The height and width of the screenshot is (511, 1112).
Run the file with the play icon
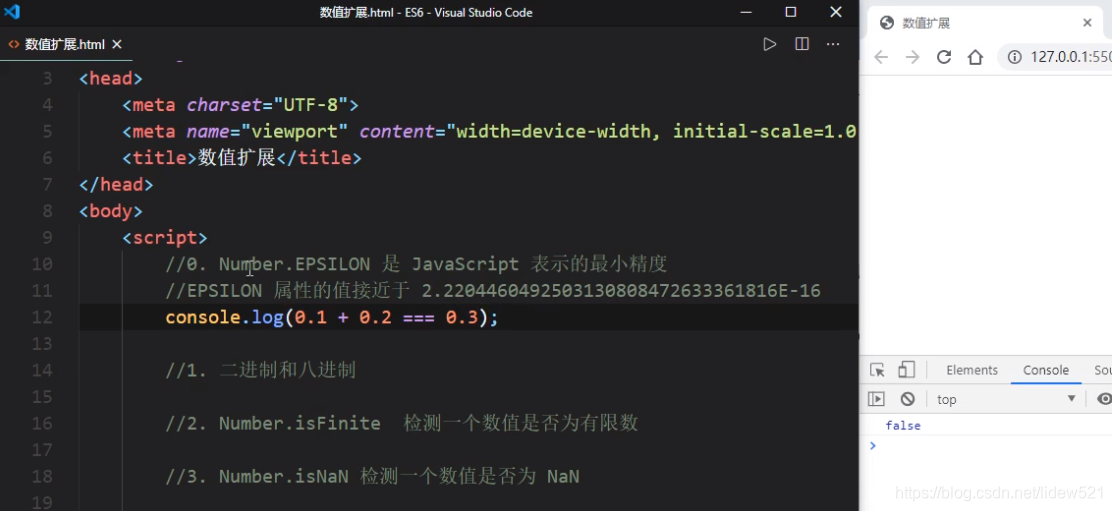769,45
